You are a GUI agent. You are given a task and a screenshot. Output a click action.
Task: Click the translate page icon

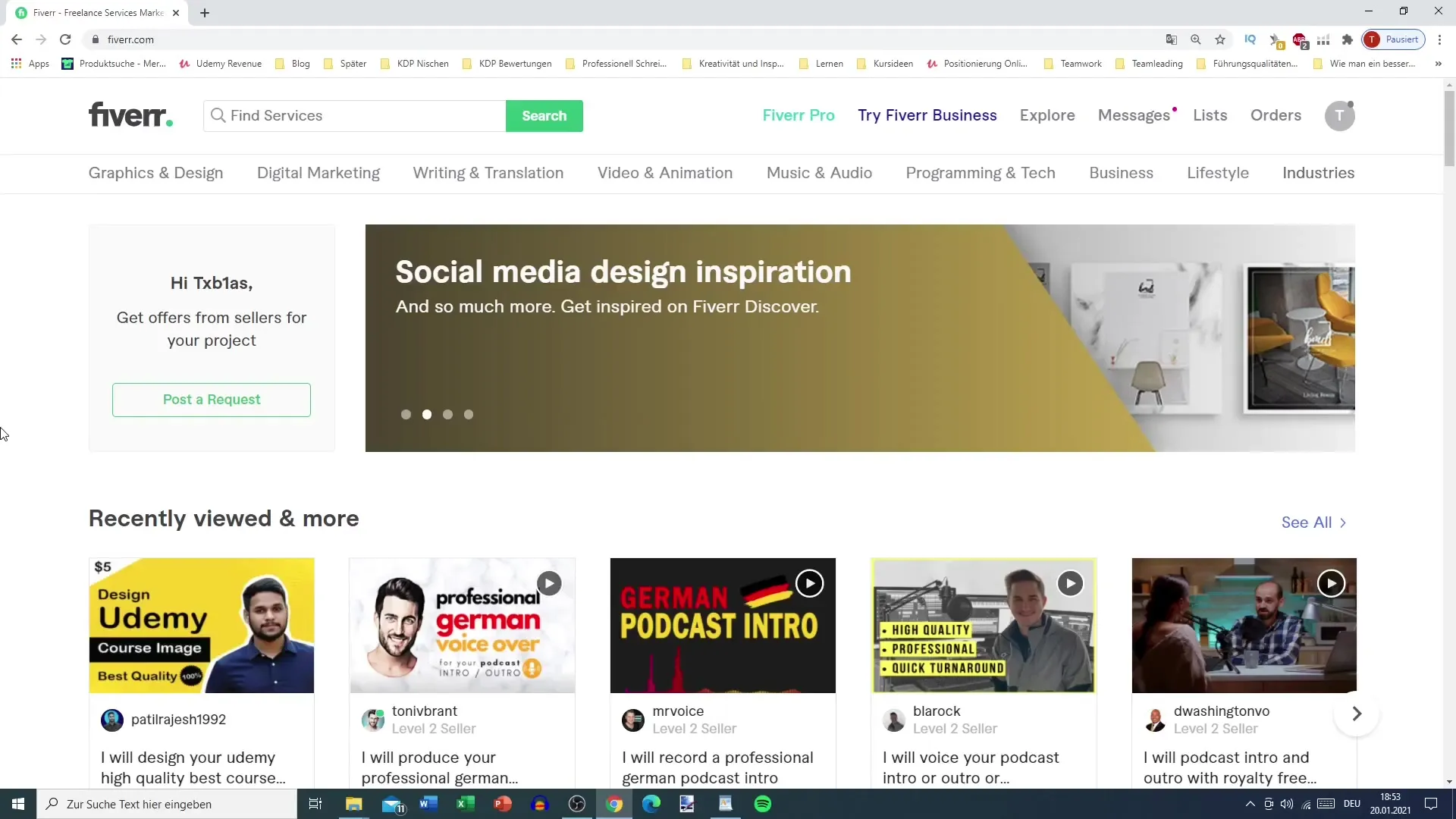coord(1171,39)
